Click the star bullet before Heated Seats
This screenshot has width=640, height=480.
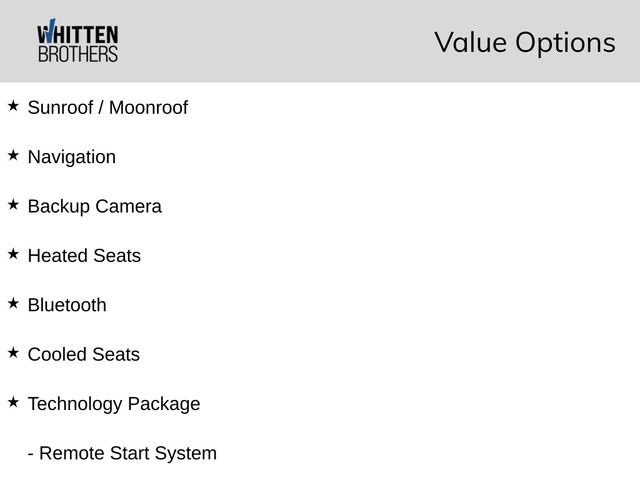[x=13, y=254]
